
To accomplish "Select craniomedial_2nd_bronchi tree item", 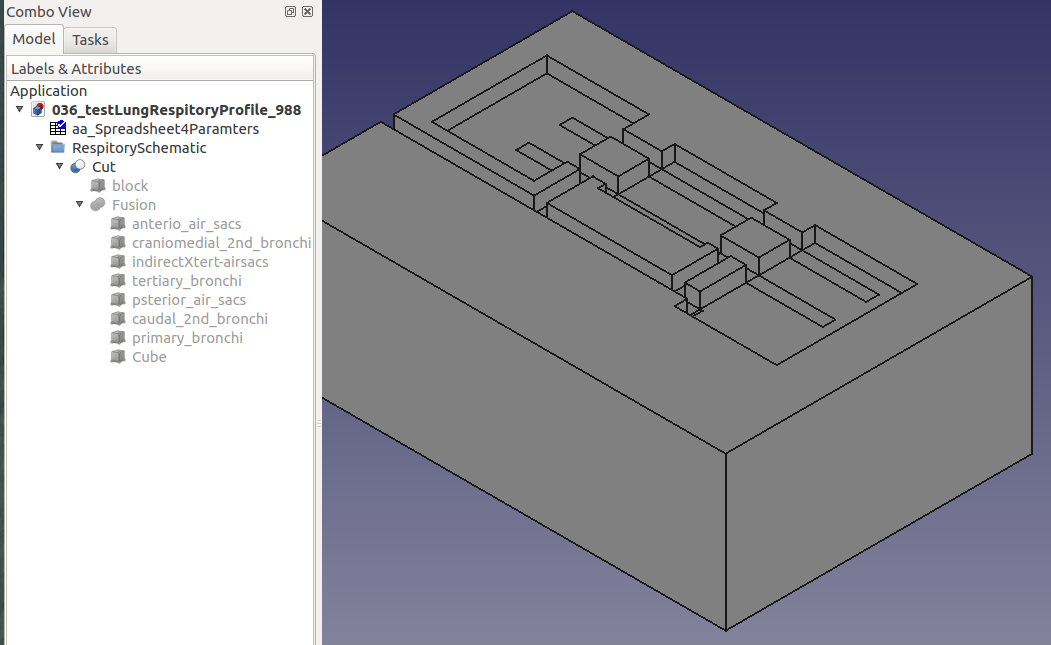I will coord(221,243).
